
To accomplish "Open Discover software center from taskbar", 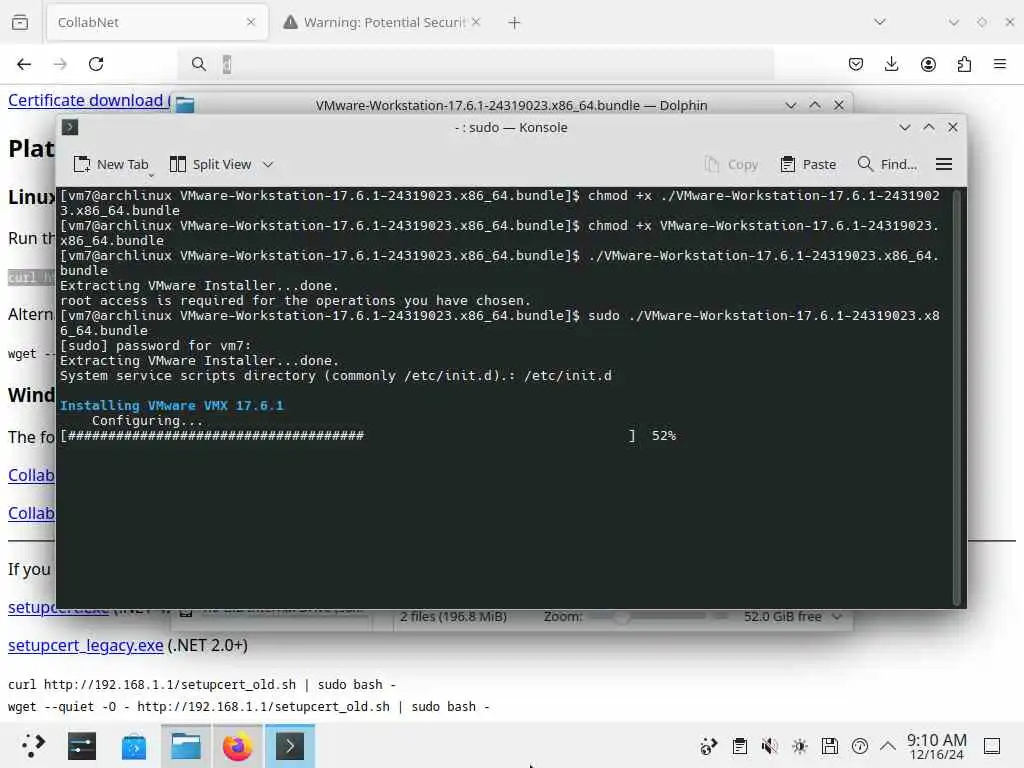I will coord(134,746).
